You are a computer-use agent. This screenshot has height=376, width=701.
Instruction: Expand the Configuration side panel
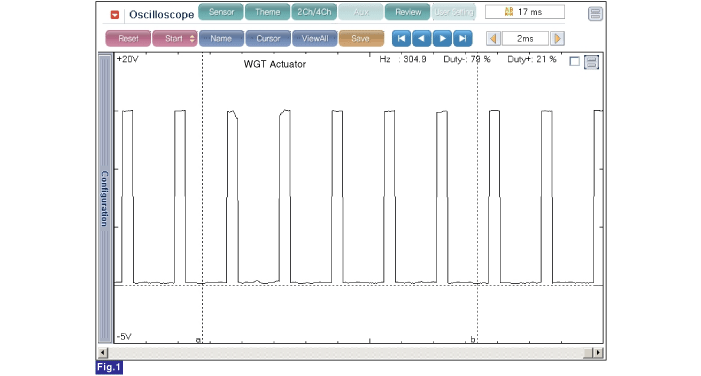pos(105,198)
